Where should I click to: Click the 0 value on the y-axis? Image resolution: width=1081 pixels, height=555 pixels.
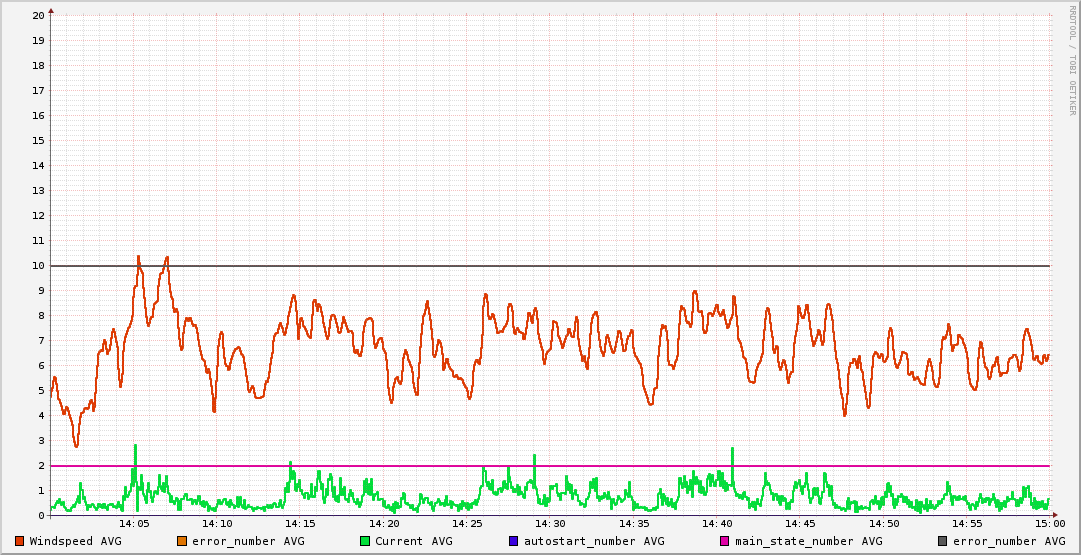click(41, 516)
